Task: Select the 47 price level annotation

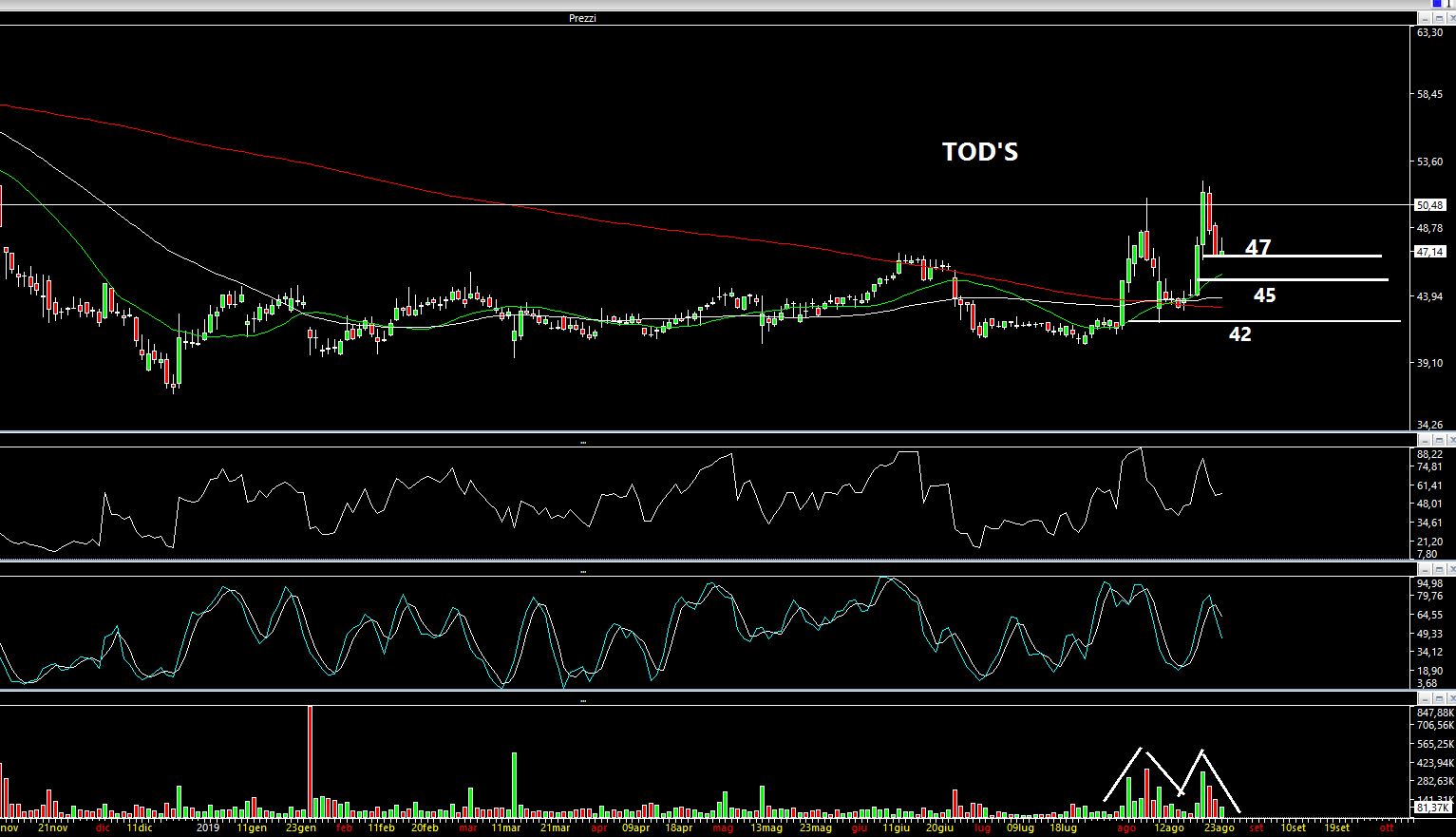Action: (1257, 248)
